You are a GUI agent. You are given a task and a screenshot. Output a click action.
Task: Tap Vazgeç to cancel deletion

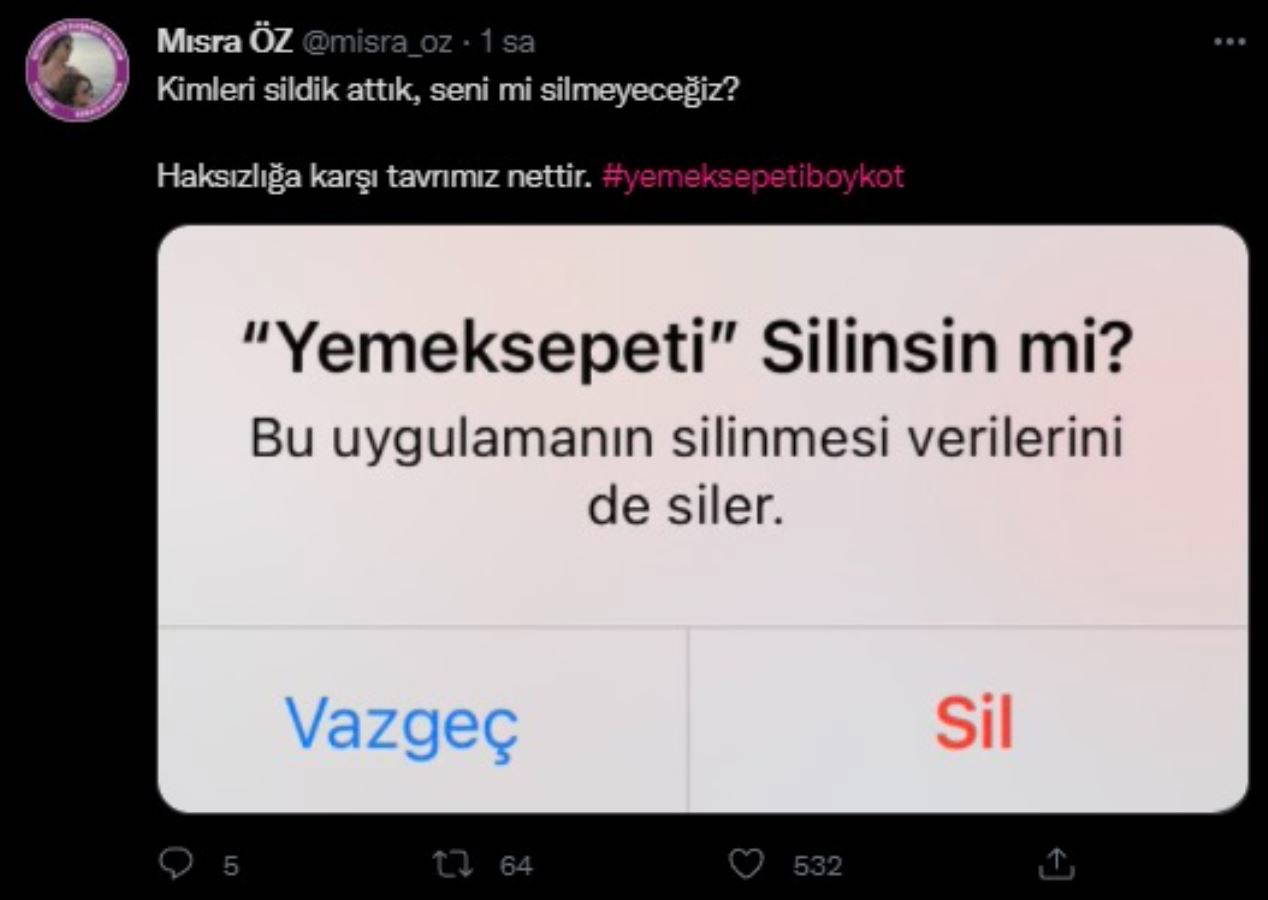(x=402, y=723)
